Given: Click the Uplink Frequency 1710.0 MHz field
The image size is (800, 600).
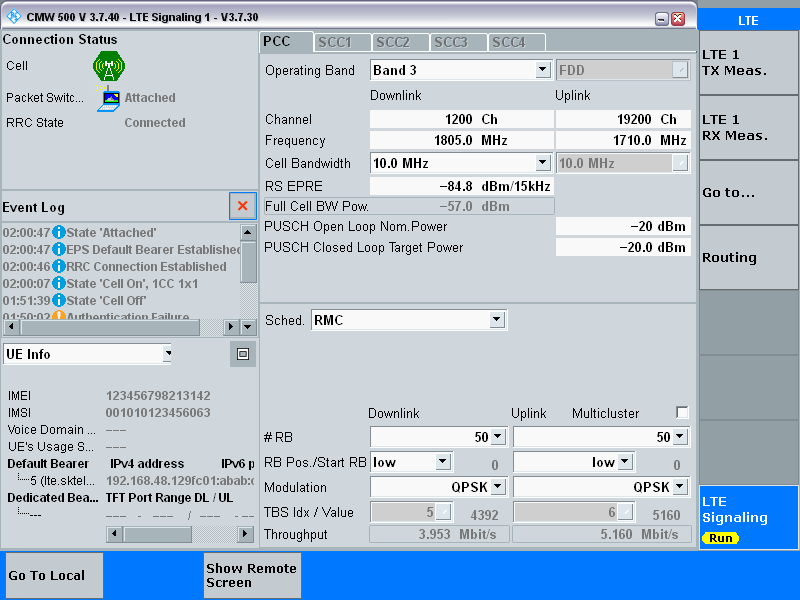Looking at the screenshot, I should pyautogui.click(x=623, y=140).
